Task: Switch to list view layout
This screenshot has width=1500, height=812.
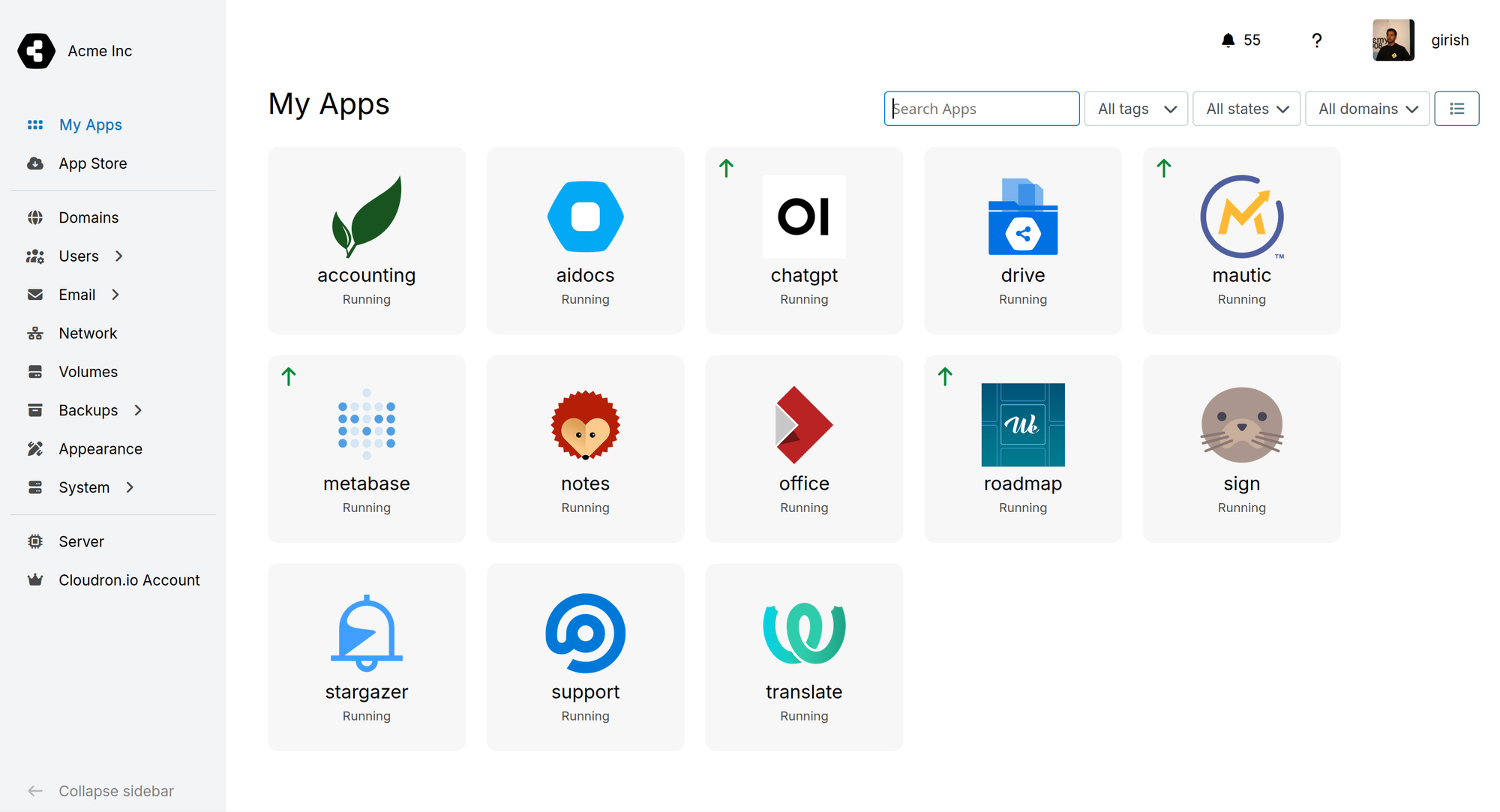Action: pos(1456,109)
